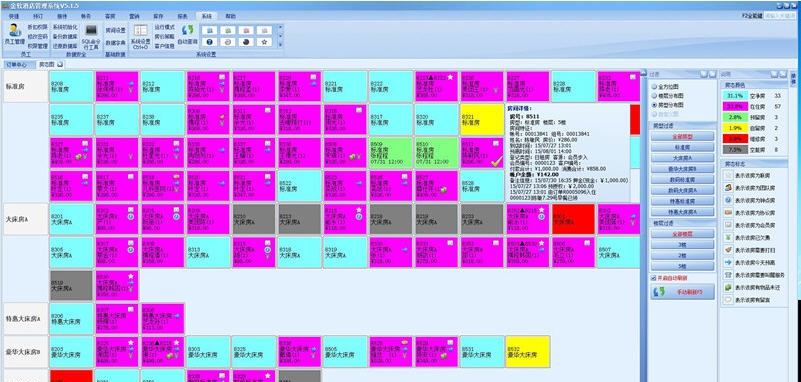The height and width of the screenshot is (382, 801).
Task: Select yellow room cell 8532 豪华大床房
Action: (x=528, y=351)
